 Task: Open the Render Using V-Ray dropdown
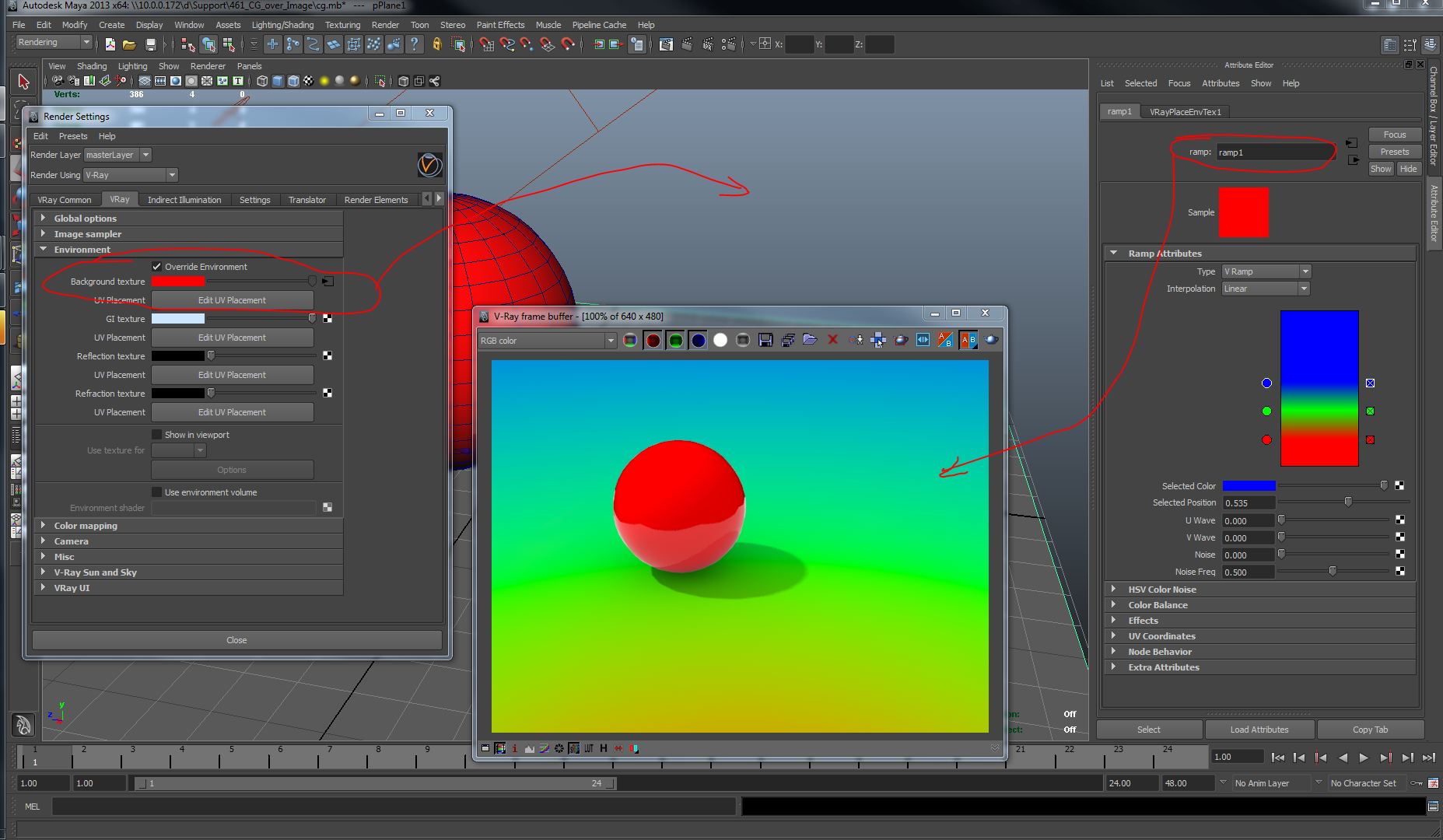tap(131, 175)
